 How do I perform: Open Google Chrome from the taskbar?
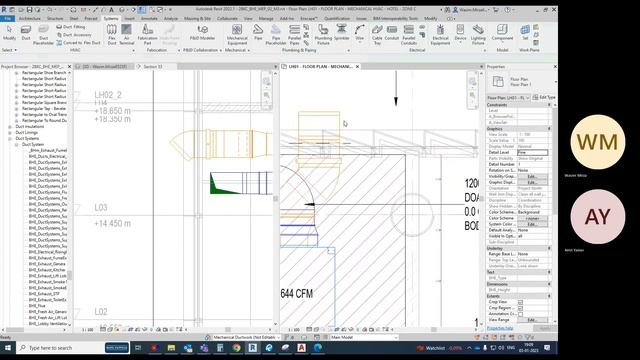click(236, 348)
